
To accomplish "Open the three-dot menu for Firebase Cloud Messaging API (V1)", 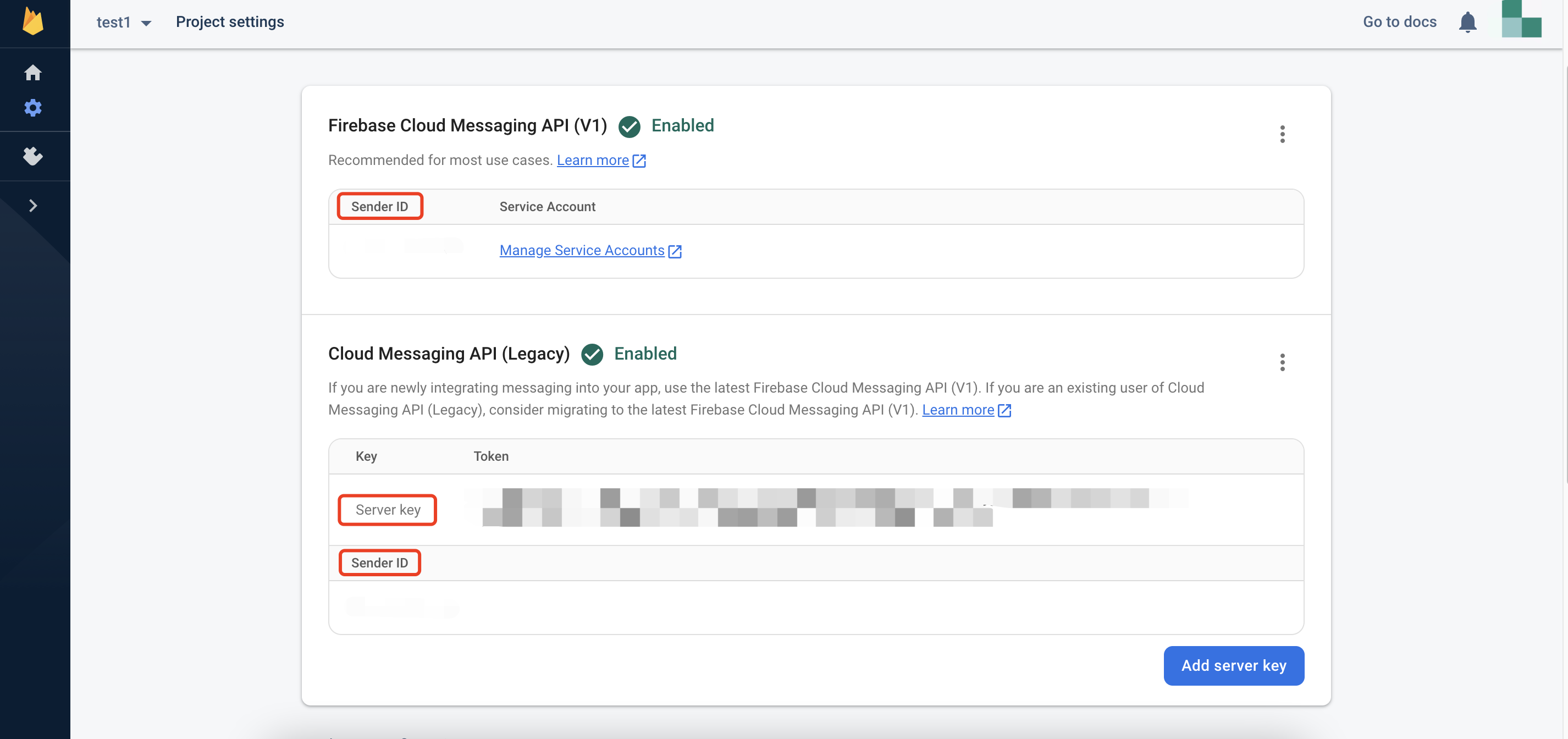I will point(1282,134).
